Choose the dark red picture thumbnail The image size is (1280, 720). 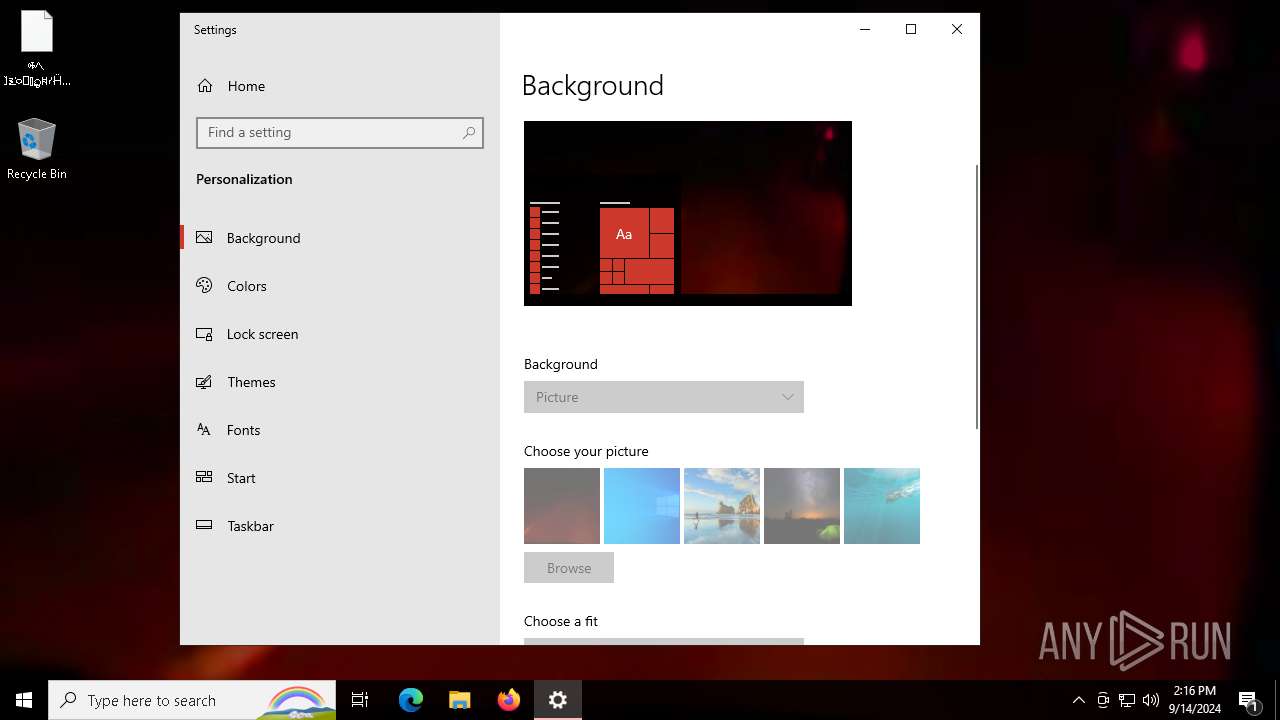[x=562, y=506]
